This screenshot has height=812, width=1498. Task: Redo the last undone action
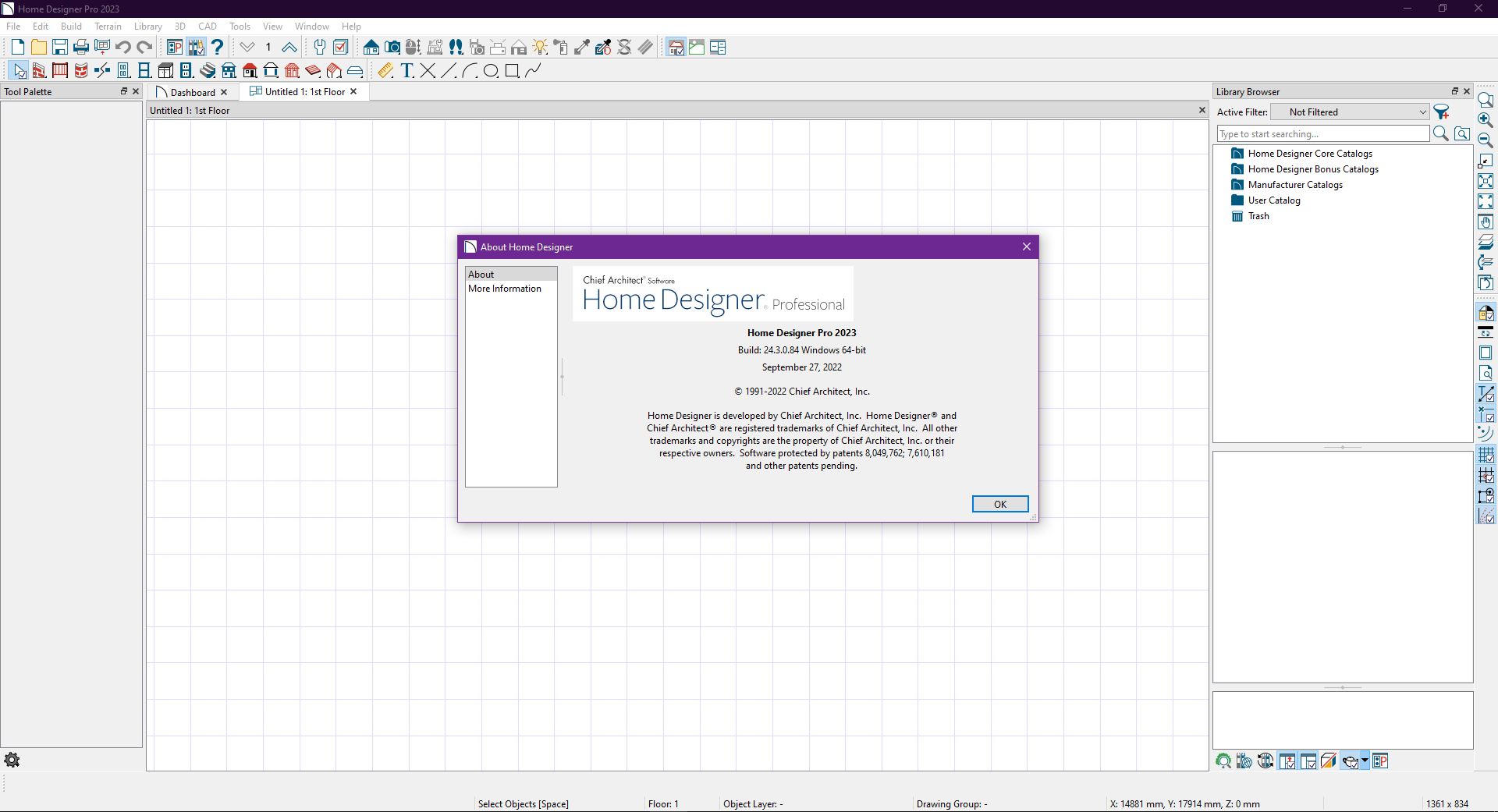pyautogui.click(x=144, y=48)
